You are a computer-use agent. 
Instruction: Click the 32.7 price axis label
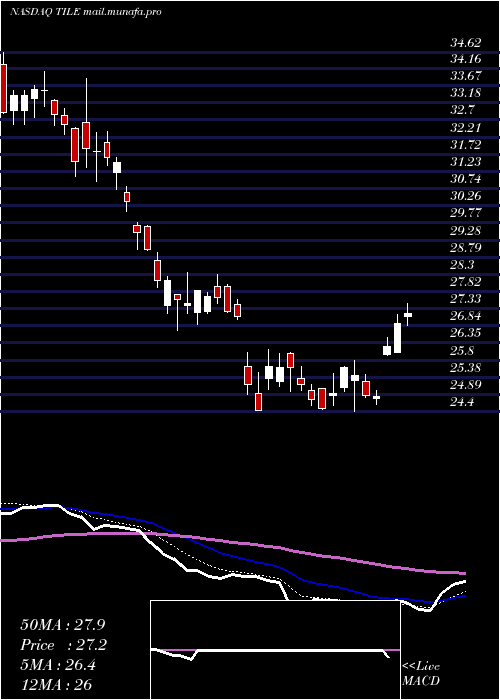coord(463,110)
